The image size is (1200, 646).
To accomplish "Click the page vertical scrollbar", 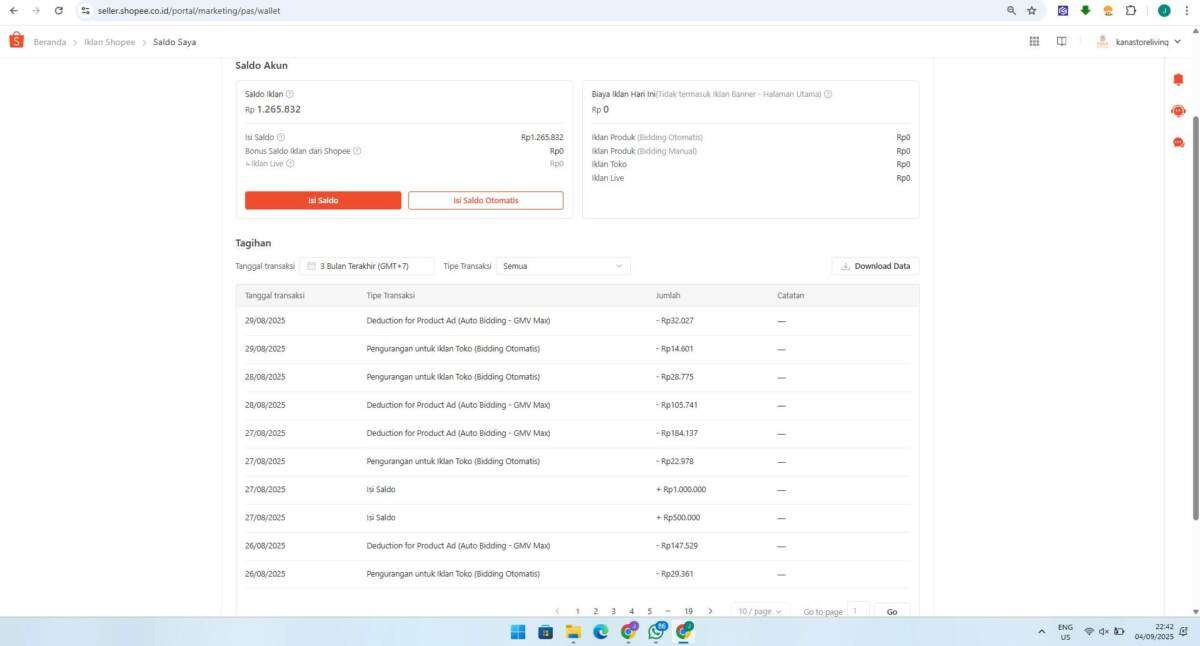I will pyautogui.click(x=1195, y=317).
